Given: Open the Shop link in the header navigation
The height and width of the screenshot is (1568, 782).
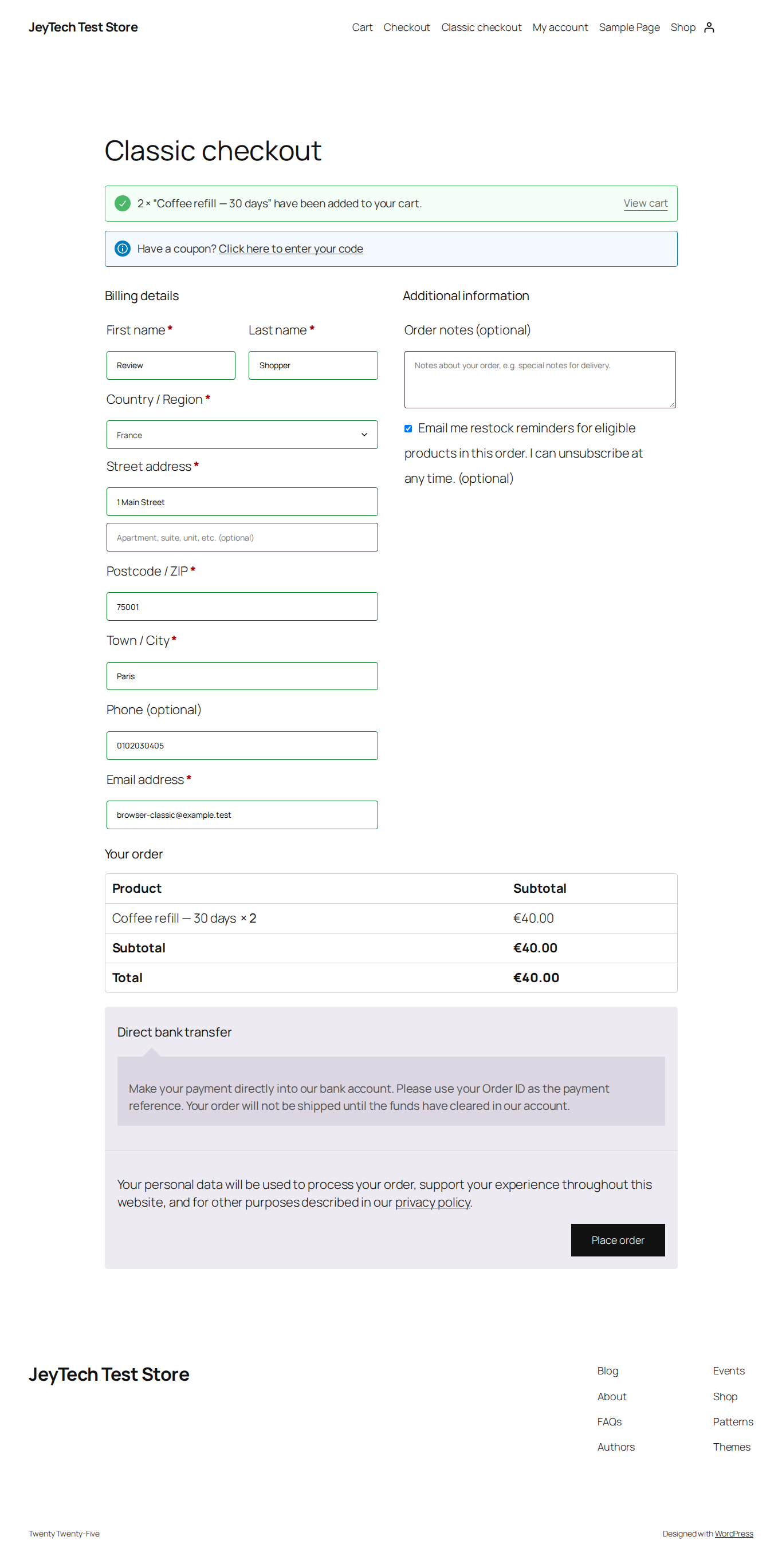Looking at the screenshot, I should (683, 27).
